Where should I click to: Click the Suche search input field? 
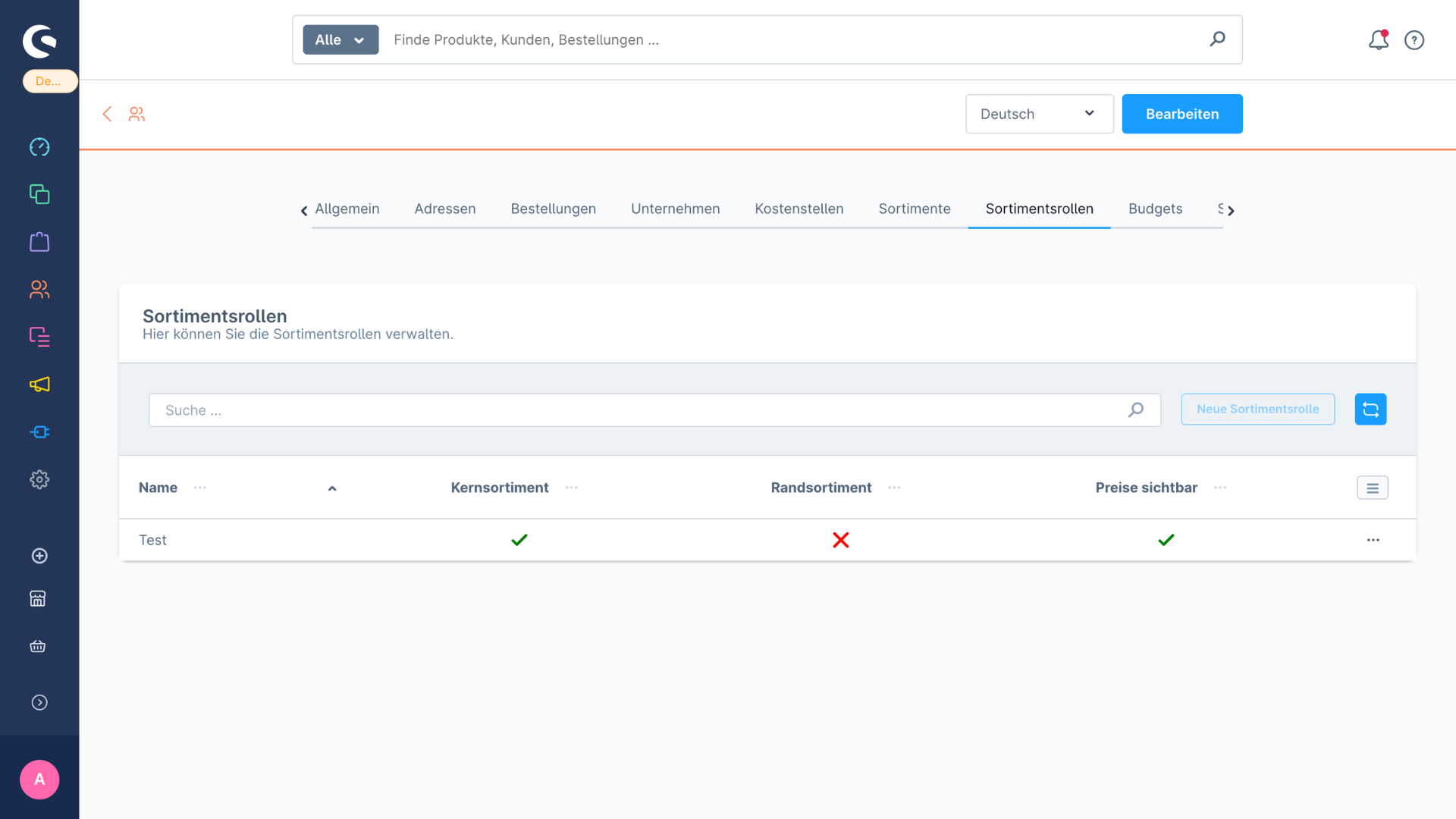point(637,410)
